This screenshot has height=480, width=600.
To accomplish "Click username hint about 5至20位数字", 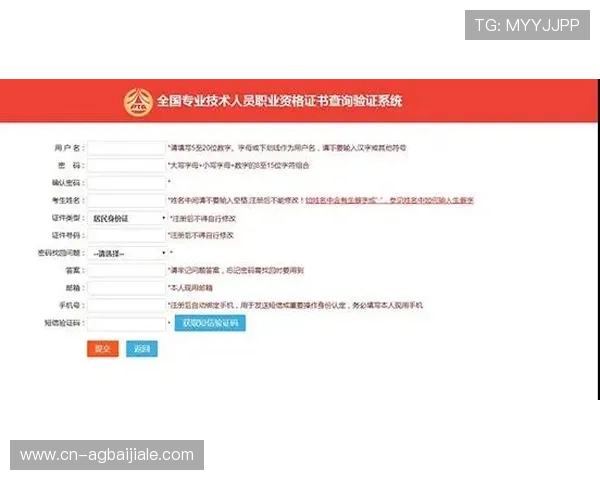I will [287, 148].
